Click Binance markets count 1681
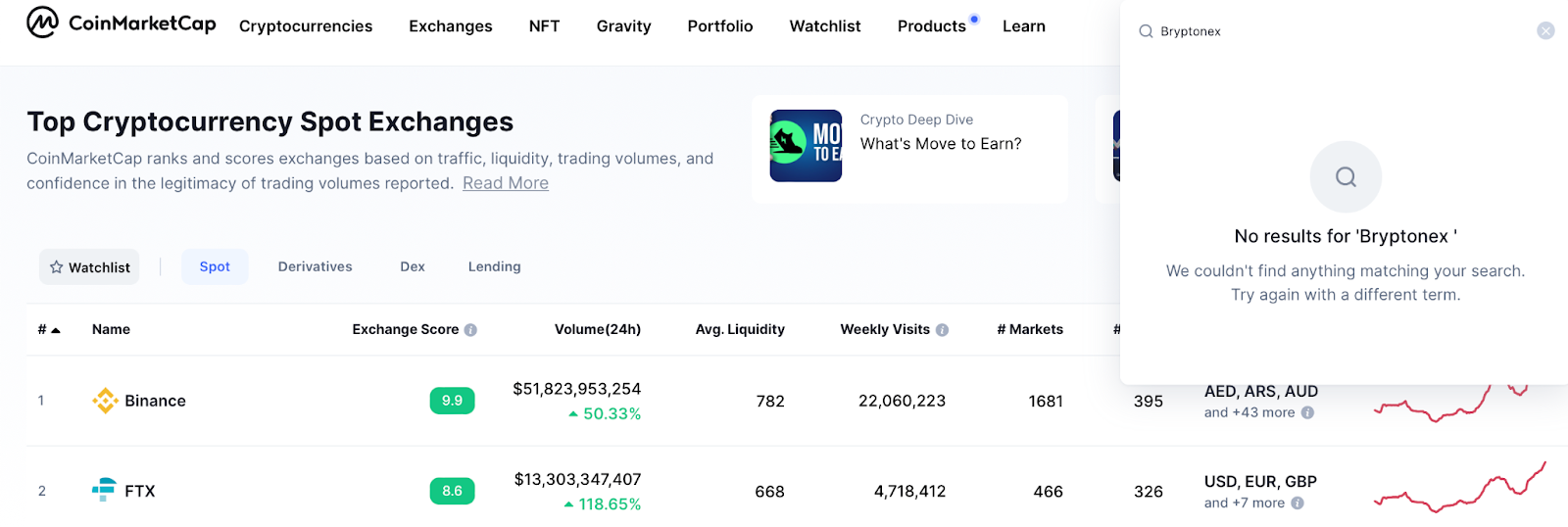The image size is (1568, 527). pyautogui.click(x=1046, y=401)
